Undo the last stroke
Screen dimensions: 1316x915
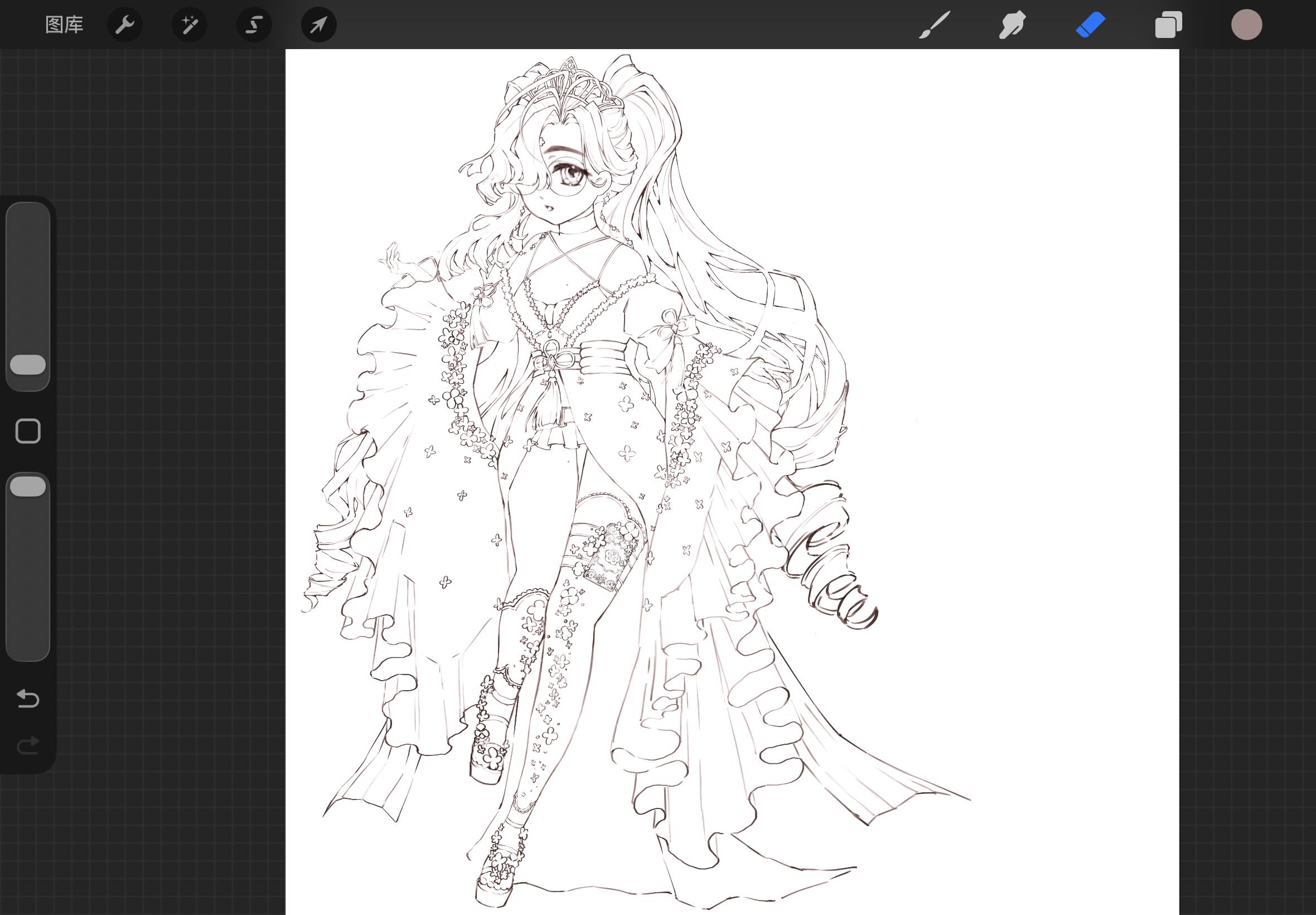tap(27, 699)
